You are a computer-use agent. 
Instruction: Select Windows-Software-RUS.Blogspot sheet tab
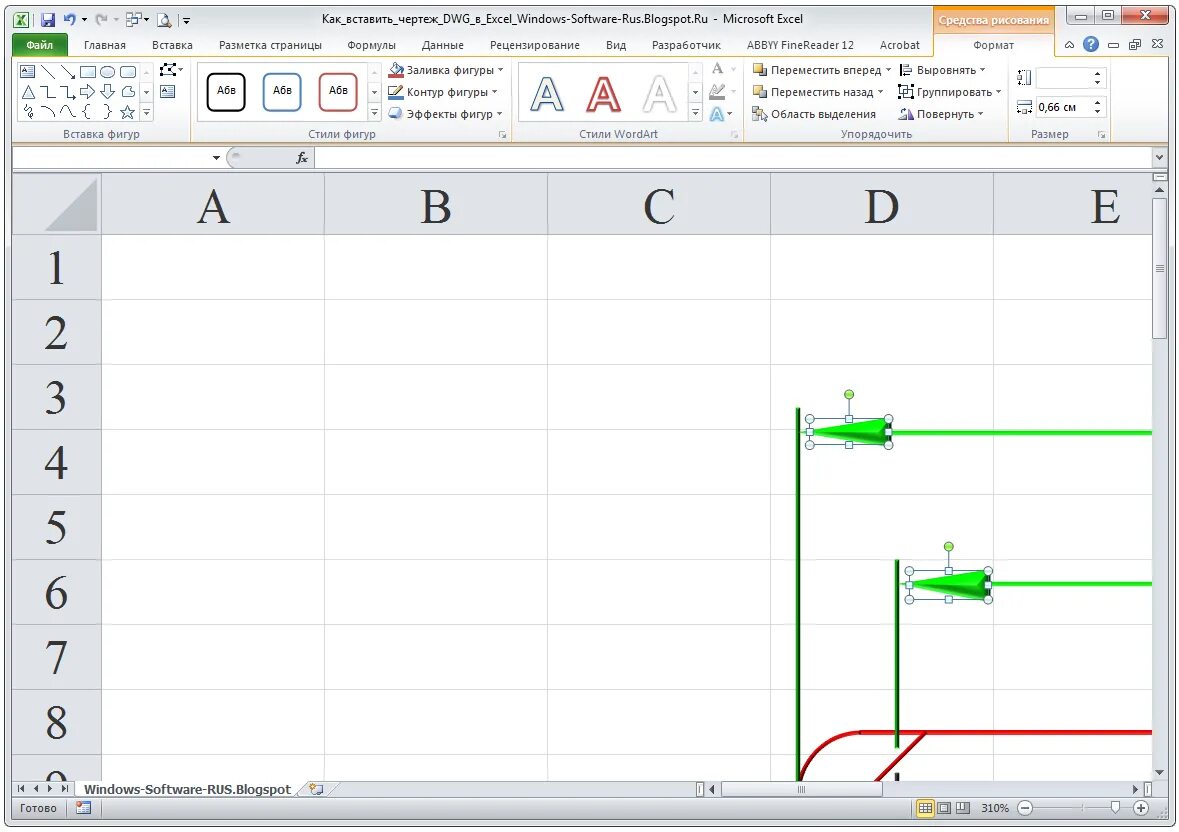[187, 789]
